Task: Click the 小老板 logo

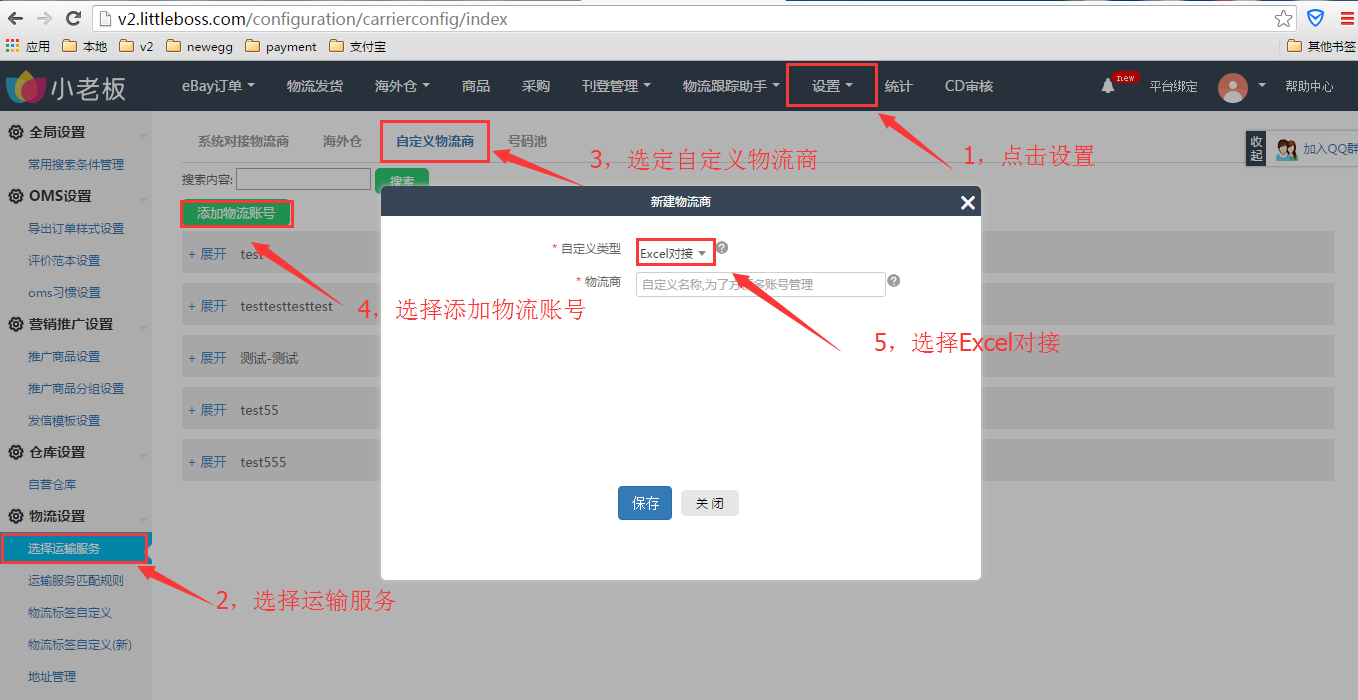Action: (x=66, y=88)
